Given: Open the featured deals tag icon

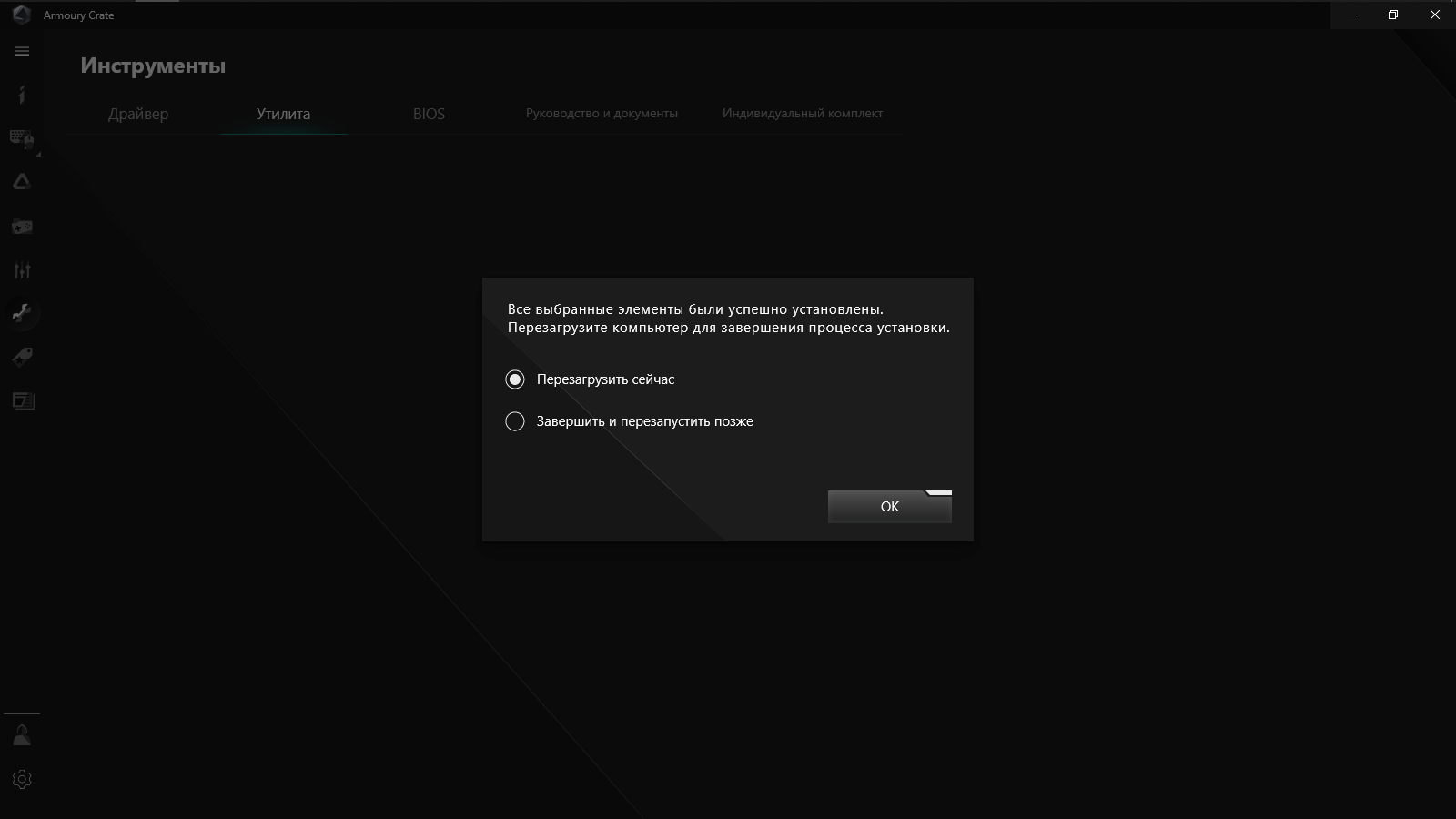Looking at the screenshot, I should 22,357.
